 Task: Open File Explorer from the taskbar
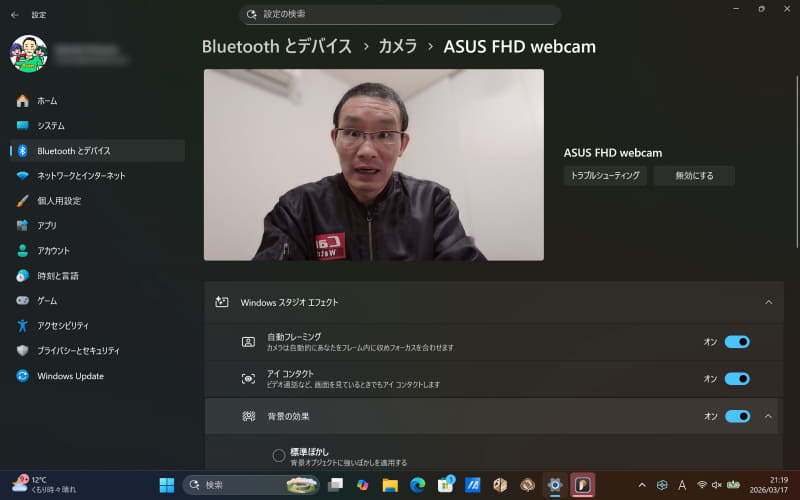point(390,485)
